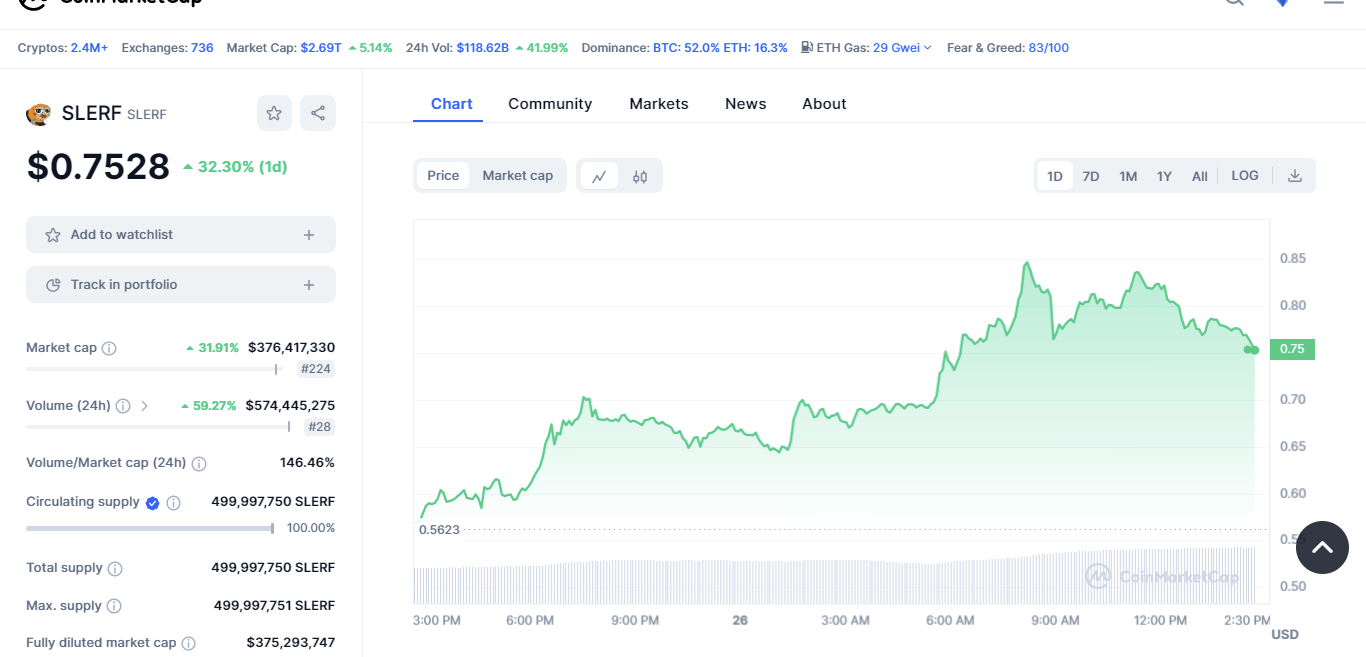Click Add to watchlist button

181,235
